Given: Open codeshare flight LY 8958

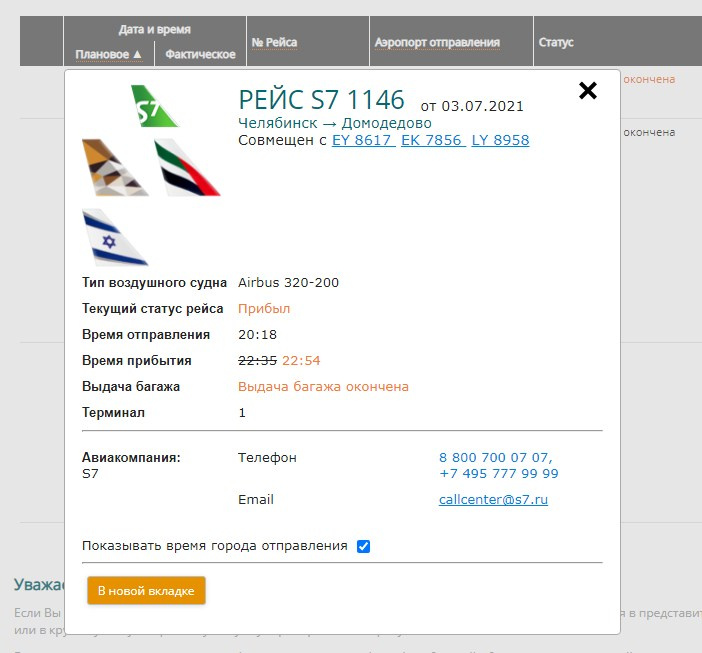Looking at the screenshot, I should pos(500,140).
